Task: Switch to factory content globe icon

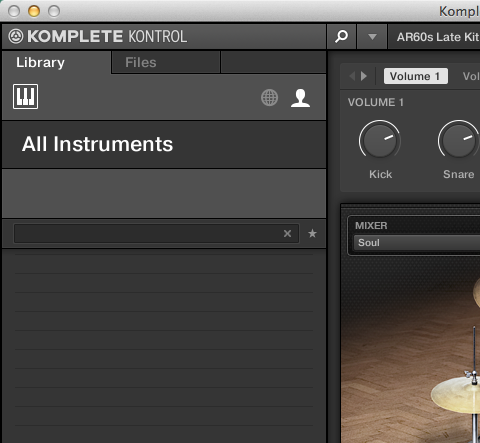Action: coord(269,98)
